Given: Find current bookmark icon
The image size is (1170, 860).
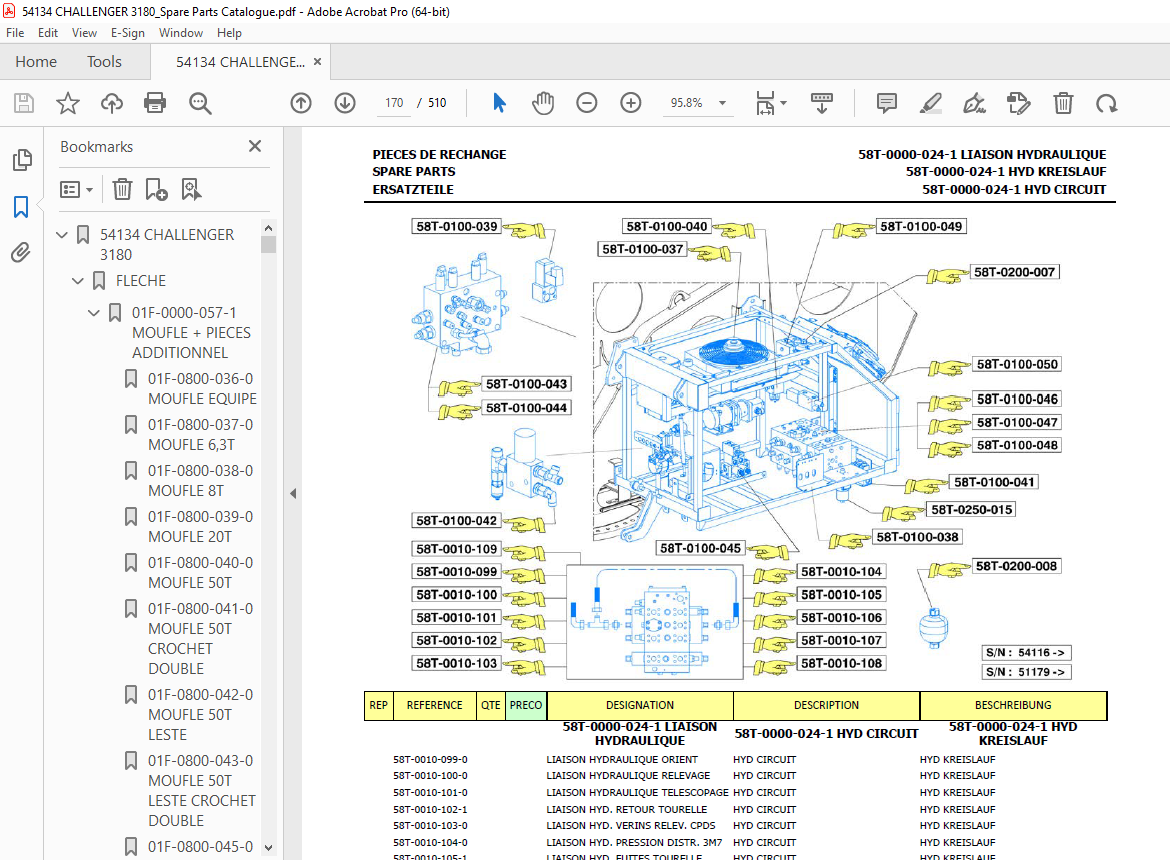Looking at the screenshot, I should coord(191,189).
